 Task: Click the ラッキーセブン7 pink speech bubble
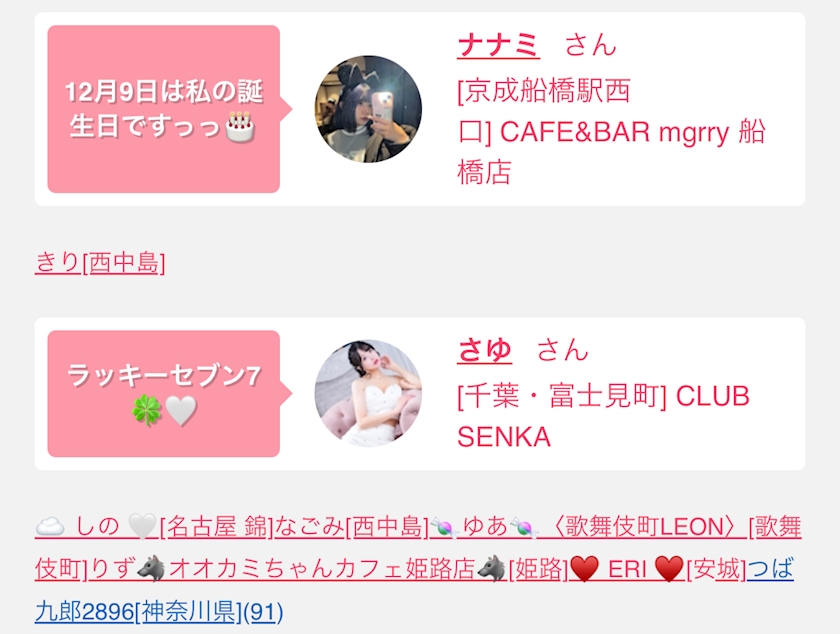click(x=164, y=393)
